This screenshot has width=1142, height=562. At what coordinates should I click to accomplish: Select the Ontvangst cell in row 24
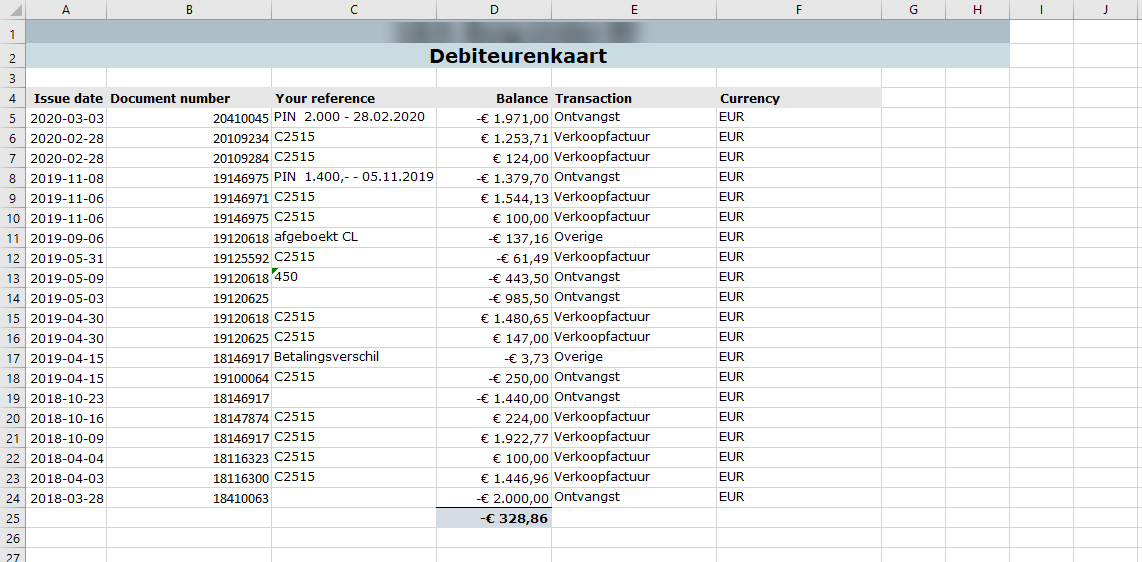point(634,498)
